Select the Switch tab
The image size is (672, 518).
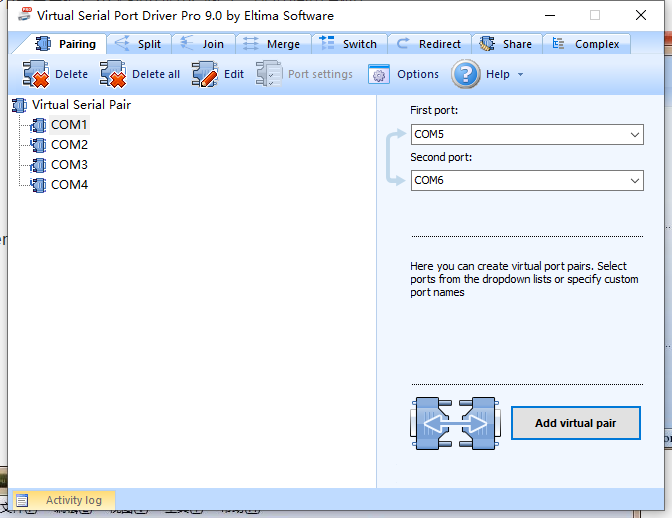click(x=349, y=44)
